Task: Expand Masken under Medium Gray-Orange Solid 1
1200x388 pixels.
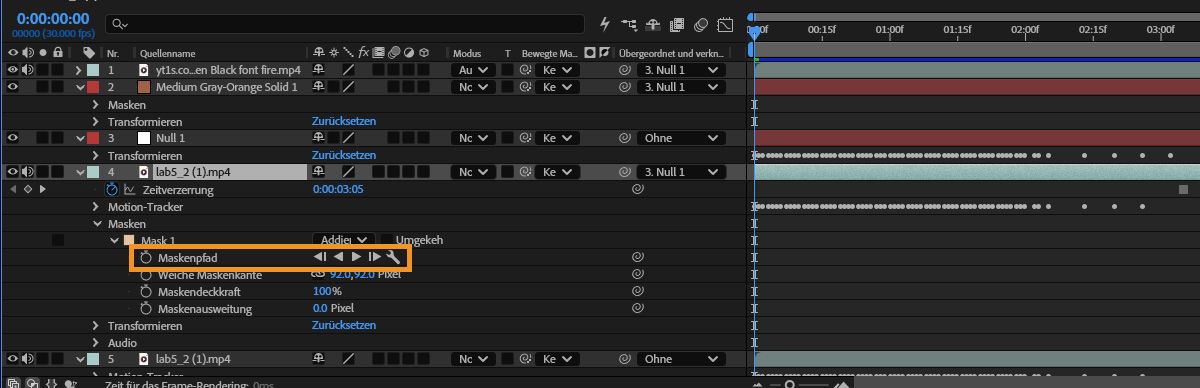Action: pyautogui.click(x=96, y=104)
